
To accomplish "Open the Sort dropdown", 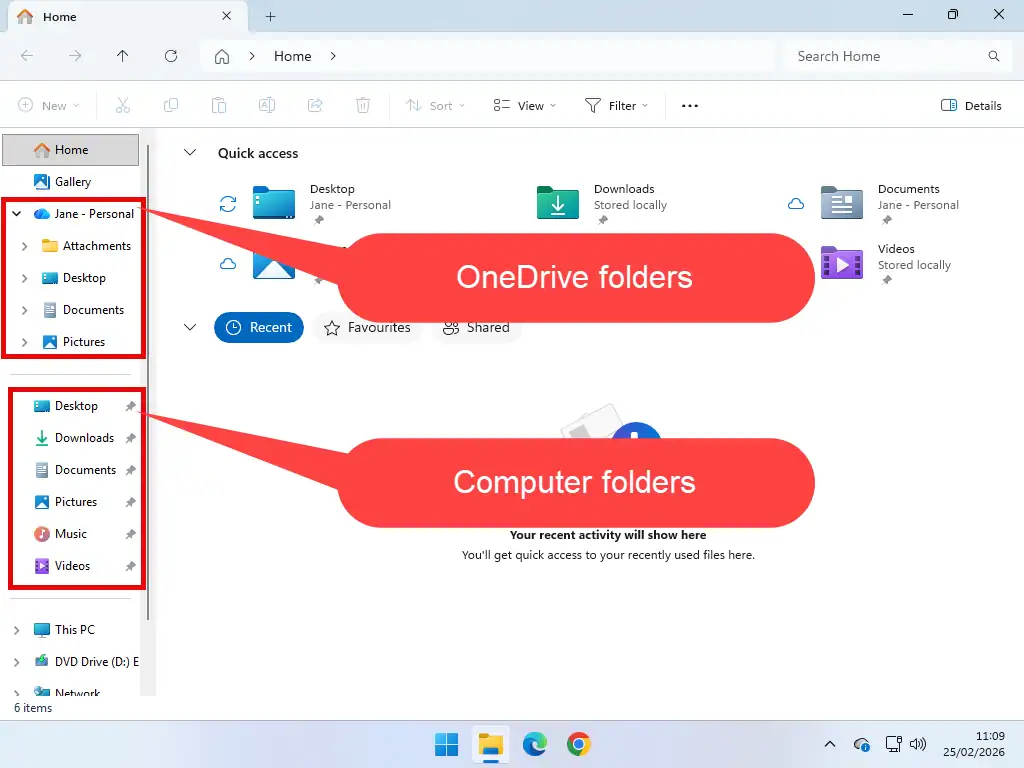I will [435, 105].
